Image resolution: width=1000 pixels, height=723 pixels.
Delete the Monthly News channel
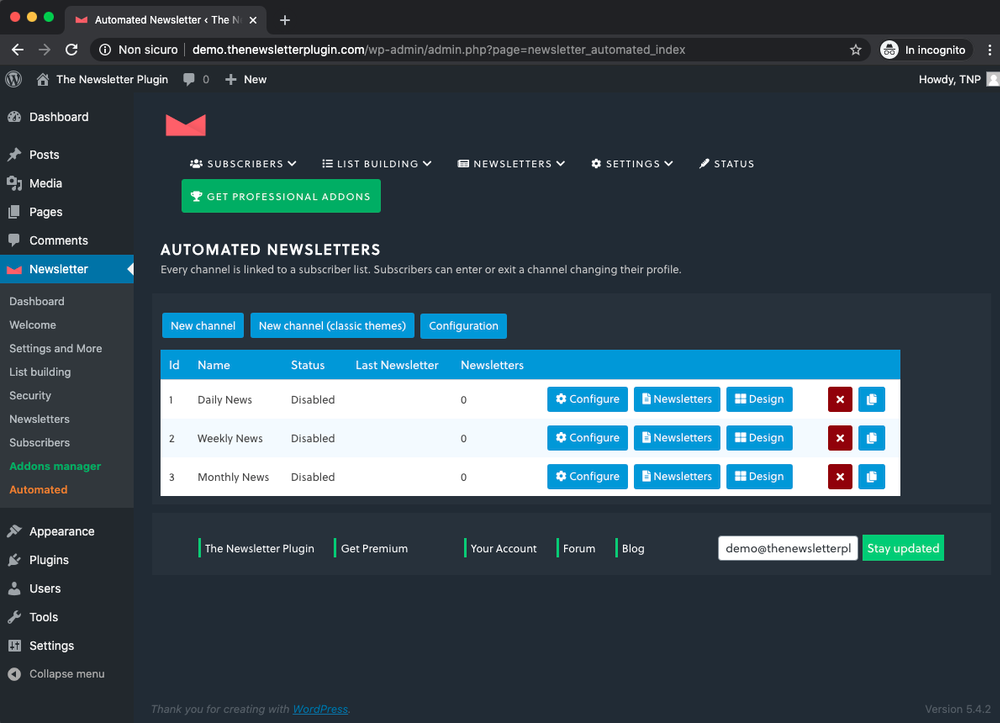pyautogui.click(x=840, y=477)
